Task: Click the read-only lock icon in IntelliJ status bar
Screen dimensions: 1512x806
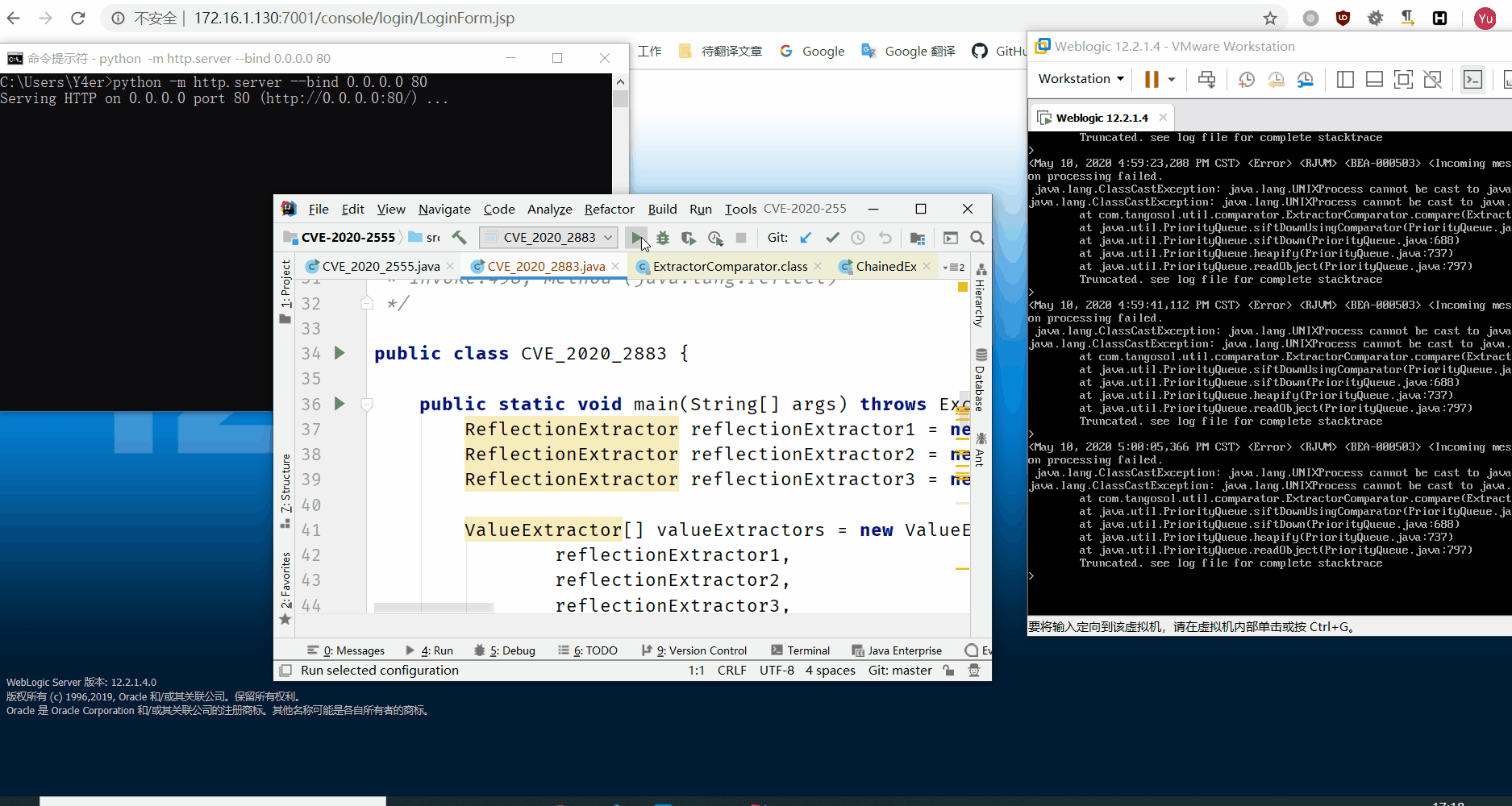Action: coord(948,671)
